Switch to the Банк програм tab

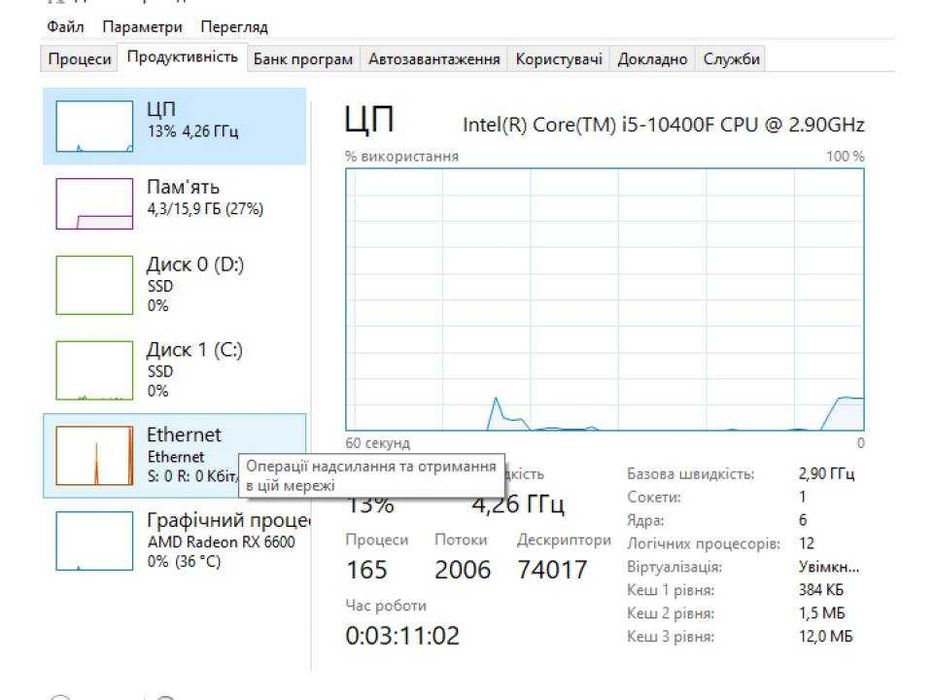click(x=303, y=59)
